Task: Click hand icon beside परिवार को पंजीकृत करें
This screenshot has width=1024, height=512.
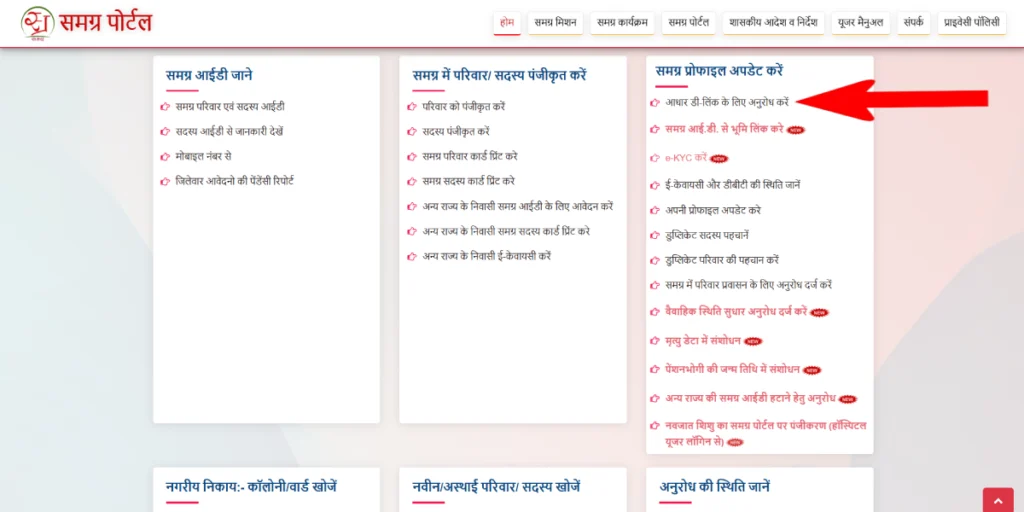Action: point(411,107)
